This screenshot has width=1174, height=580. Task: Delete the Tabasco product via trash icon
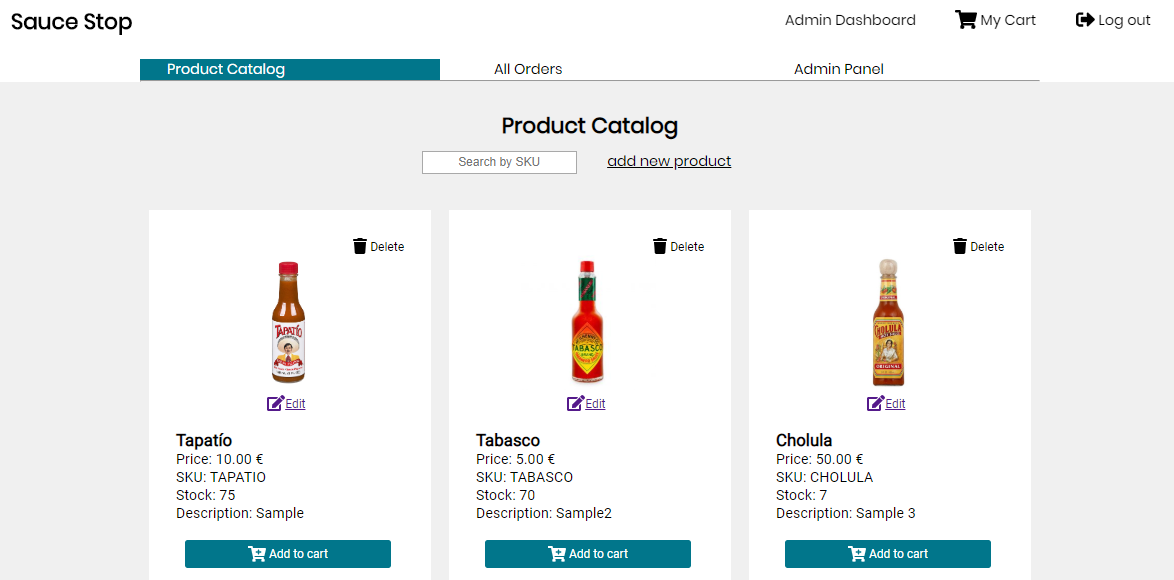[x=660, y=246]
